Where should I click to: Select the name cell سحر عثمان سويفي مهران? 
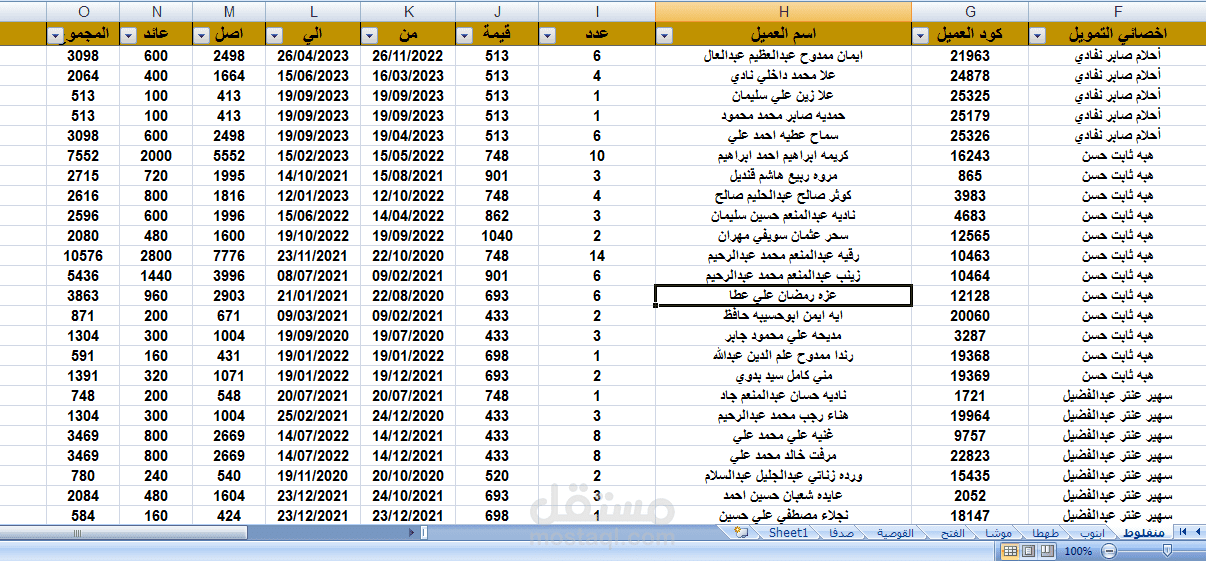[x=783, y=236]
